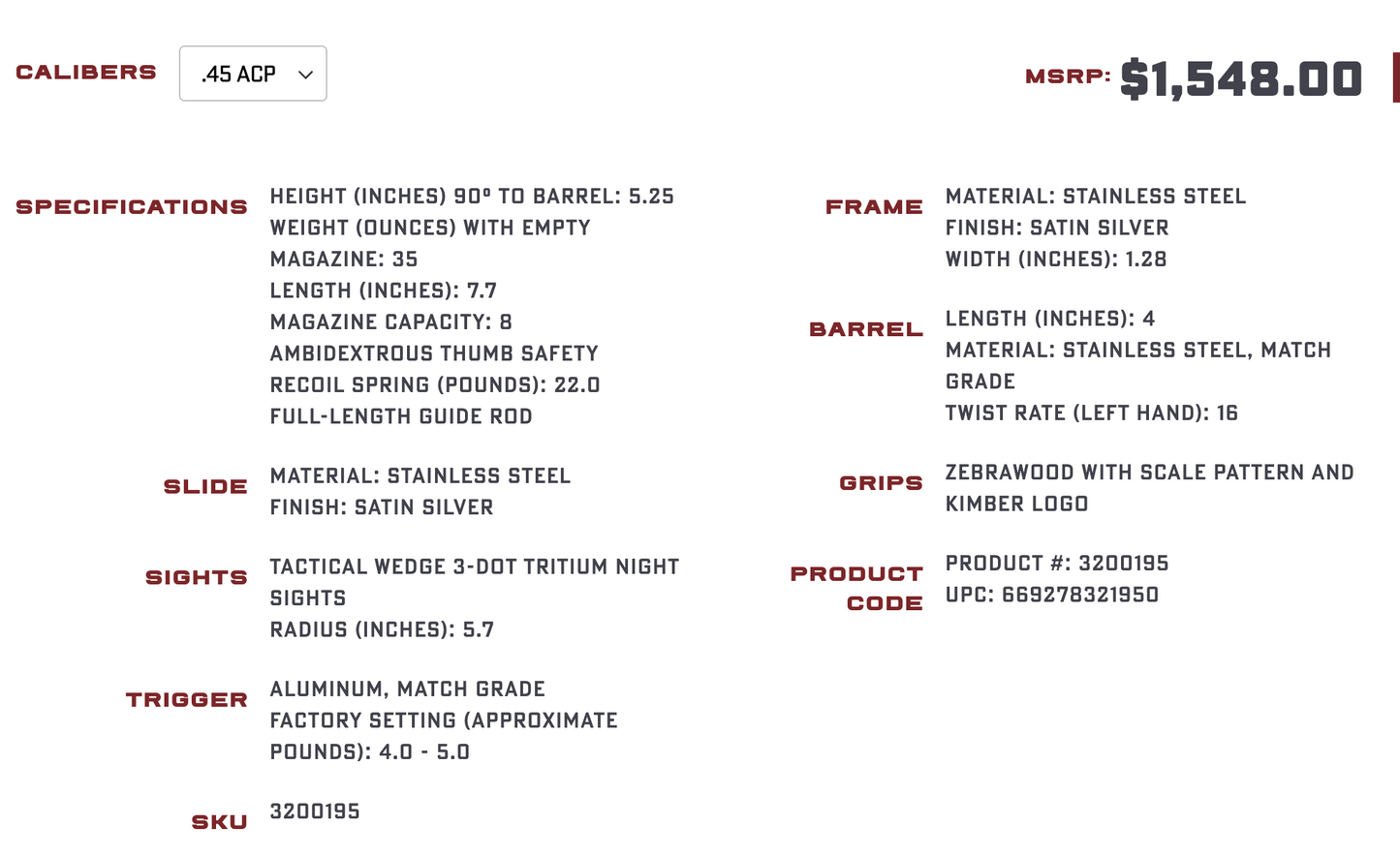
Task: Click the Recoil Spring (Pounds): 22.0 line
Action: coord(435,385)
